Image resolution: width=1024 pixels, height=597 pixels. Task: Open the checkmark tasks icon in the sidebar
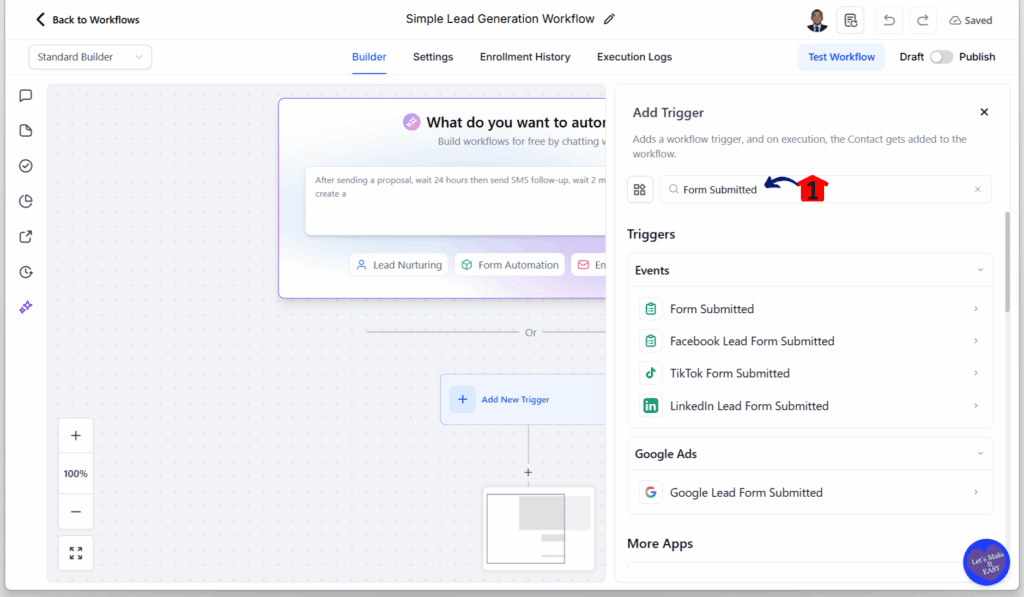tap(25, 165)
